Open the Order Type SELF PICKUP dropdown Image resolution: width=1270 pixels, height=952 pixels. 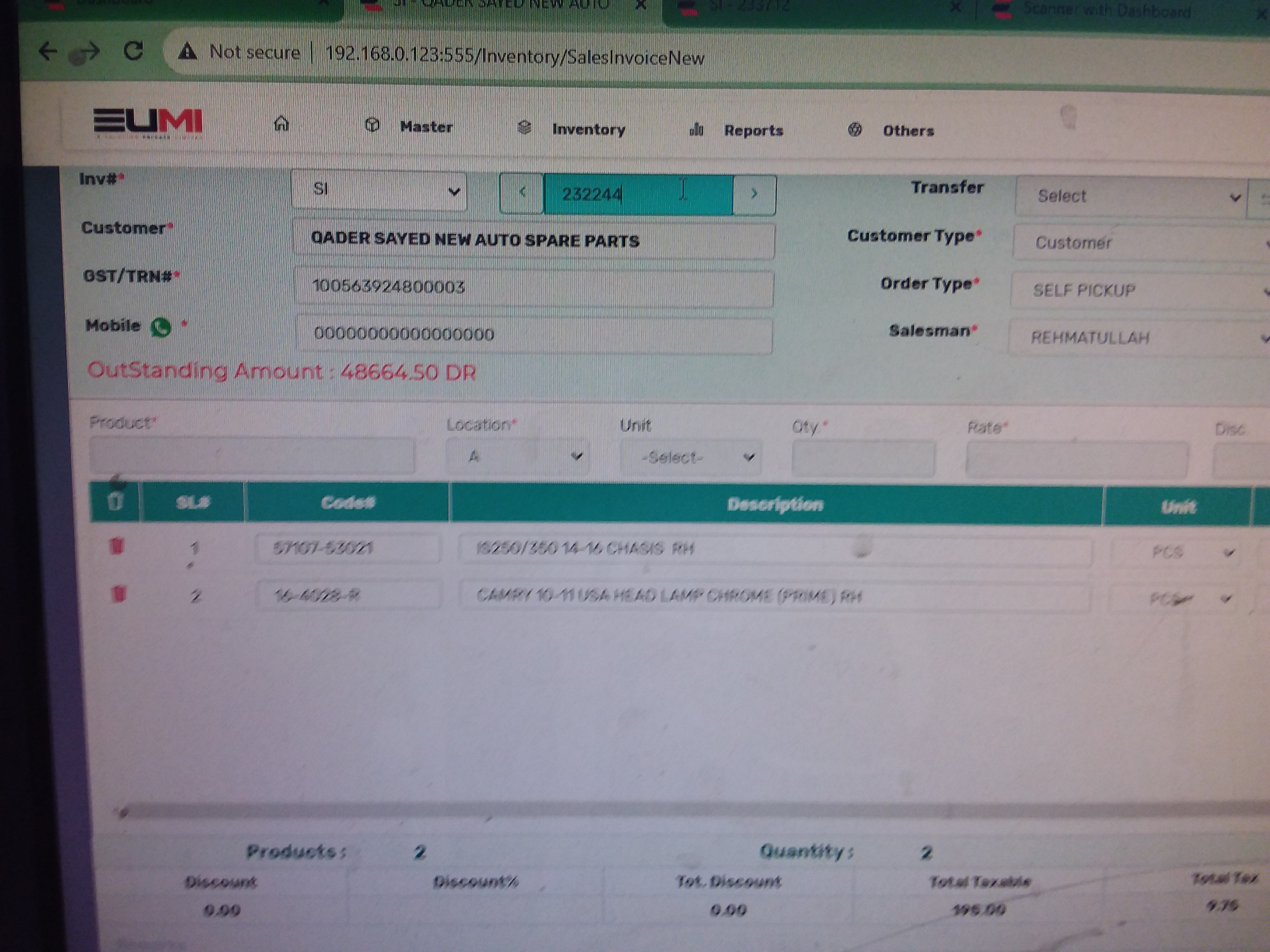(1140, 291)
